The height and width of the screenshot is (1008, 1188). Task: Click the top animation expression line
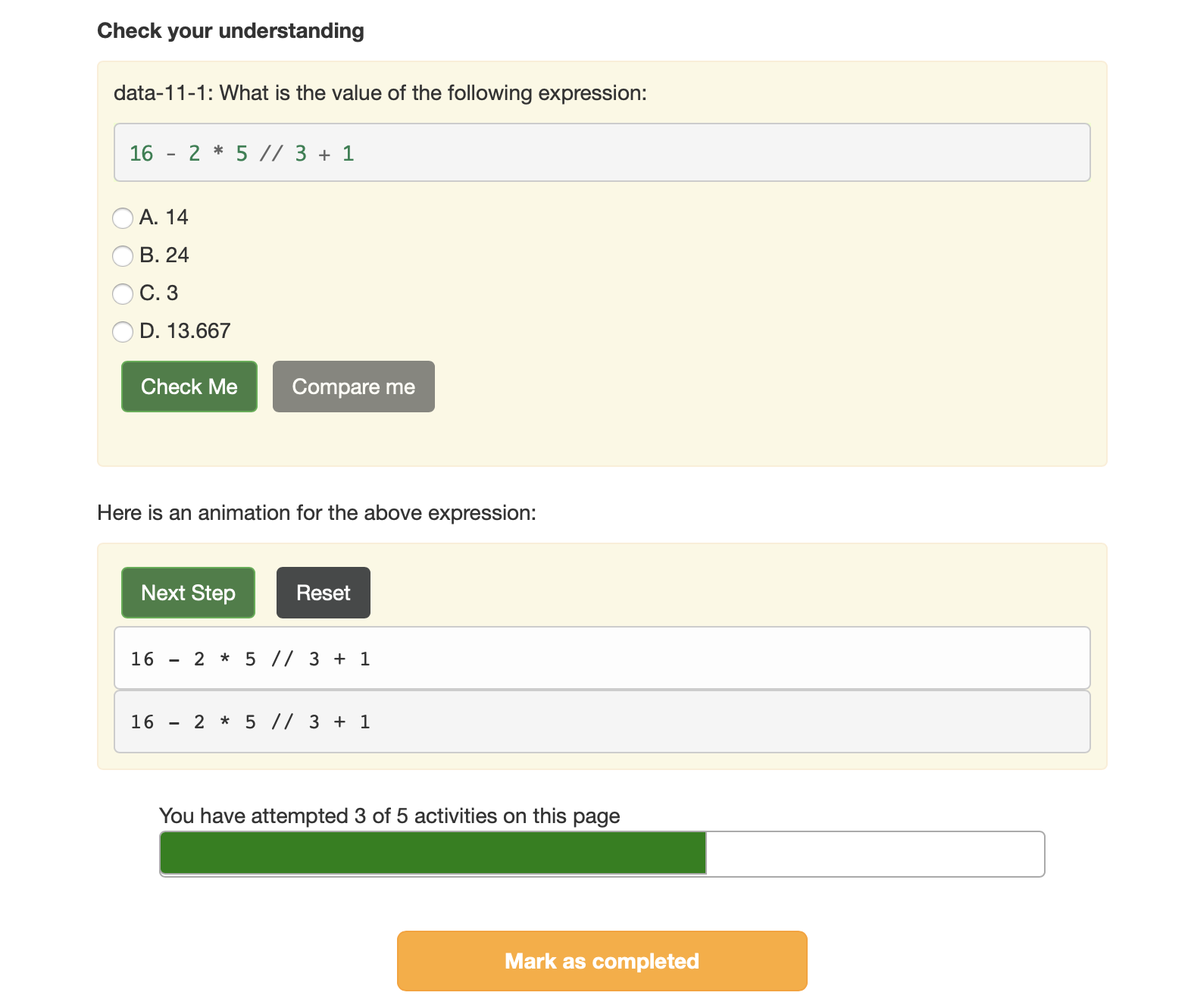tap(602, 658)
